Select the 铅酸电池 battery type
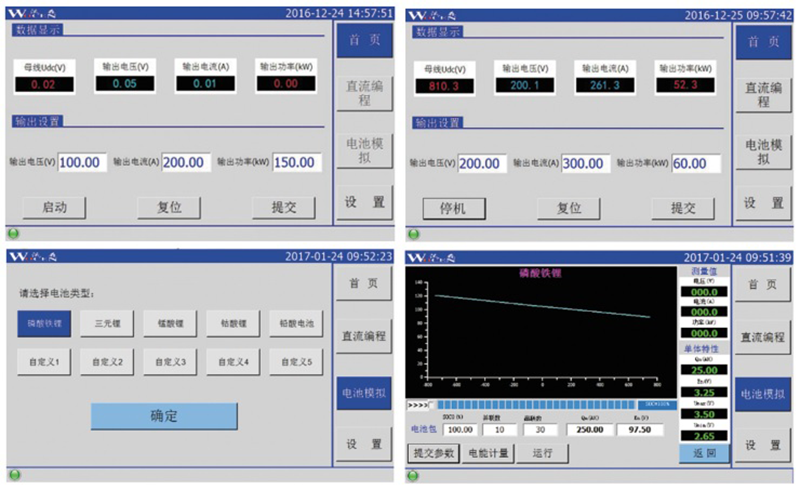This screenshot has height=490, width=800. 296,324
